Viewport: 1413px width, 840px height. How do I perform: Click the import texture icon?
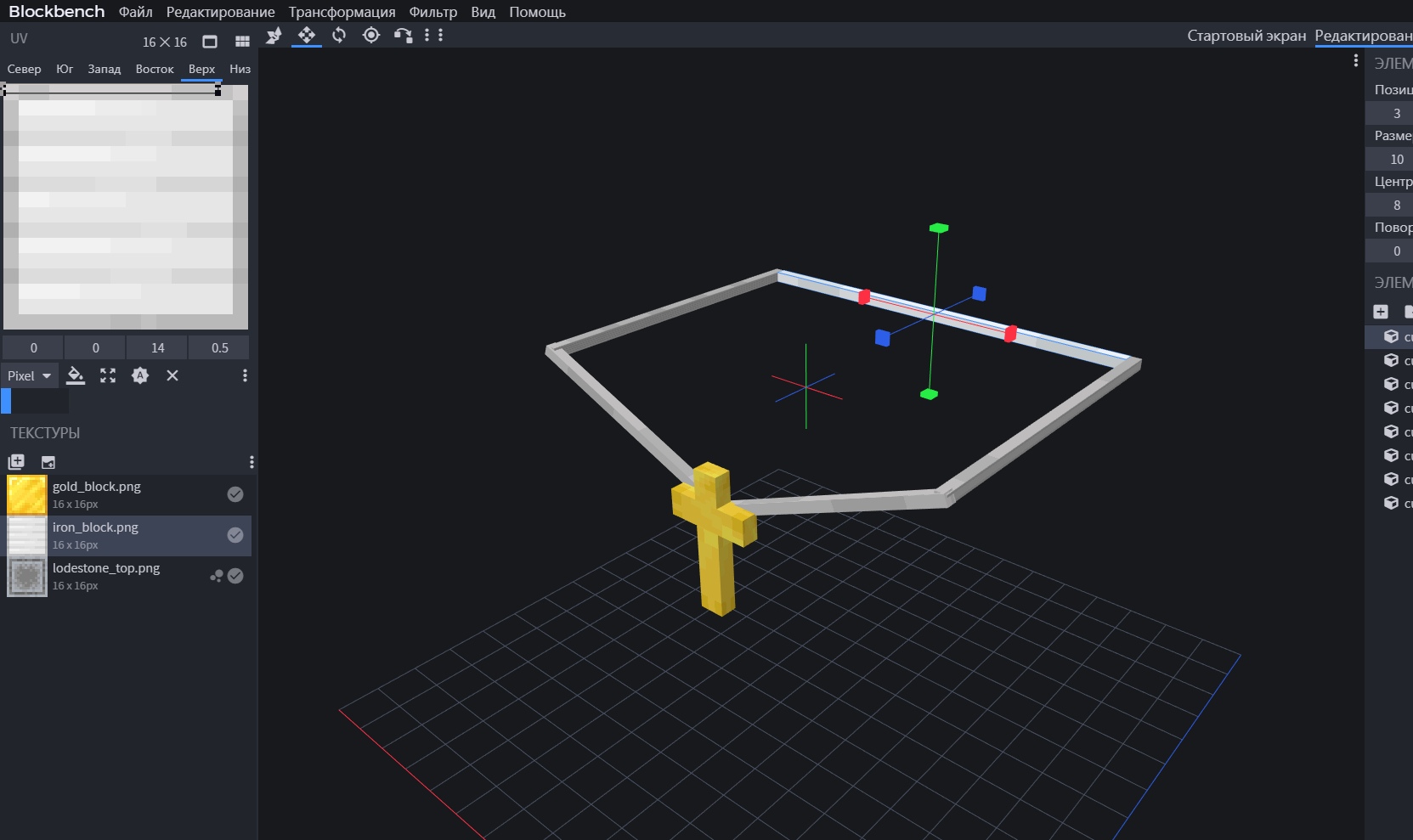coord(16,462)
